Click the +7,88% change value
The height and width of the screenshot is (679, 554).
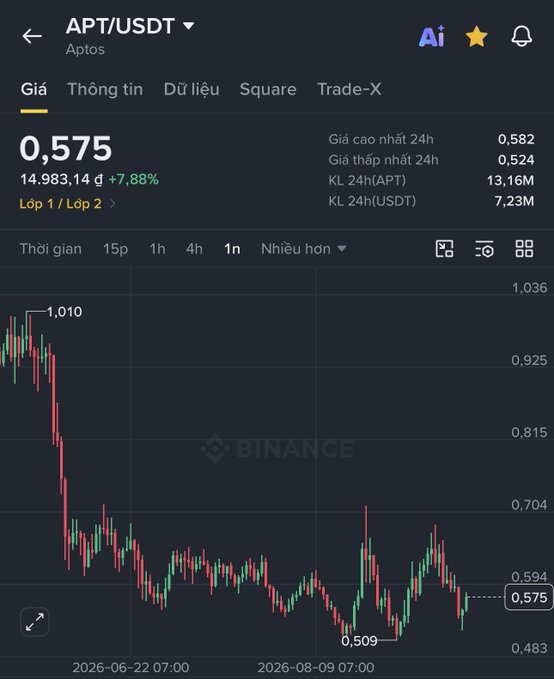click(x=133, y=179)
